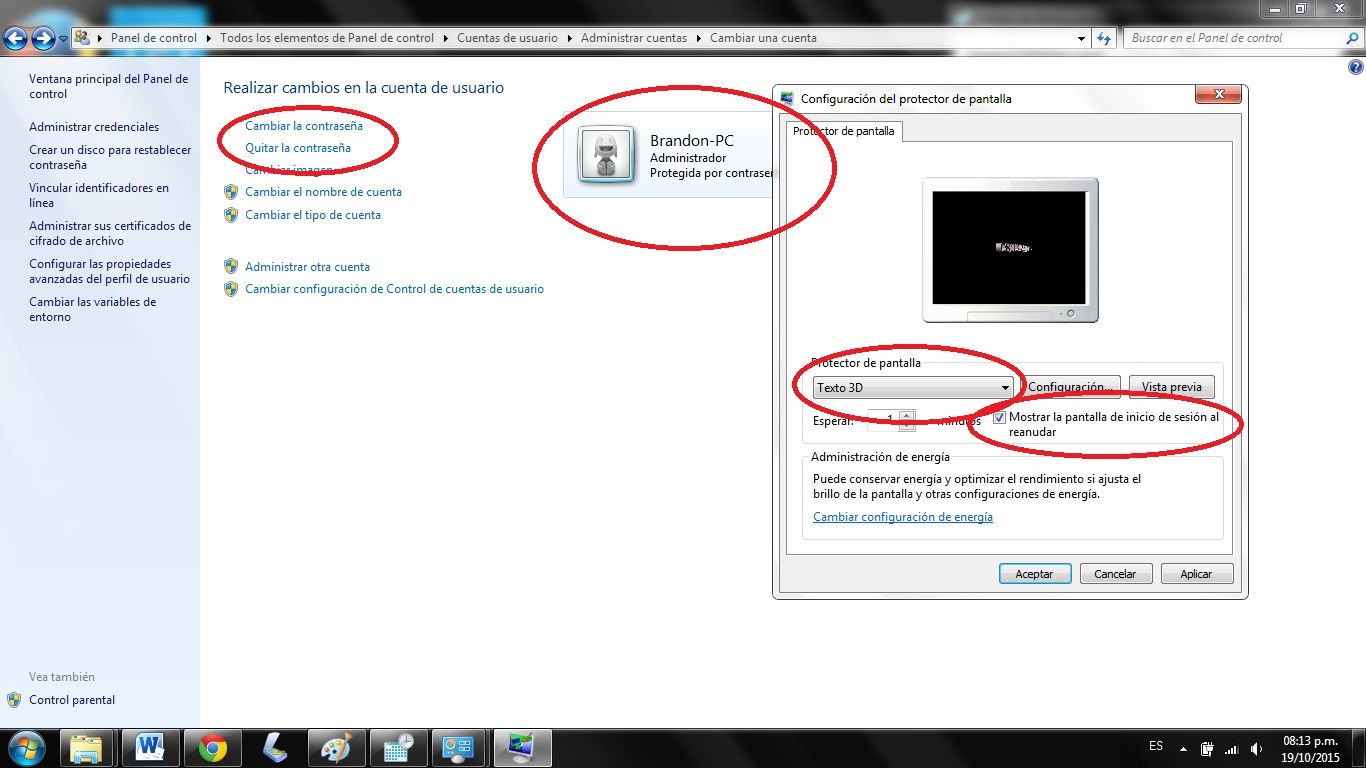Open the Control Panel help question mark
1366x768 pixels.
click(1356, 67)
